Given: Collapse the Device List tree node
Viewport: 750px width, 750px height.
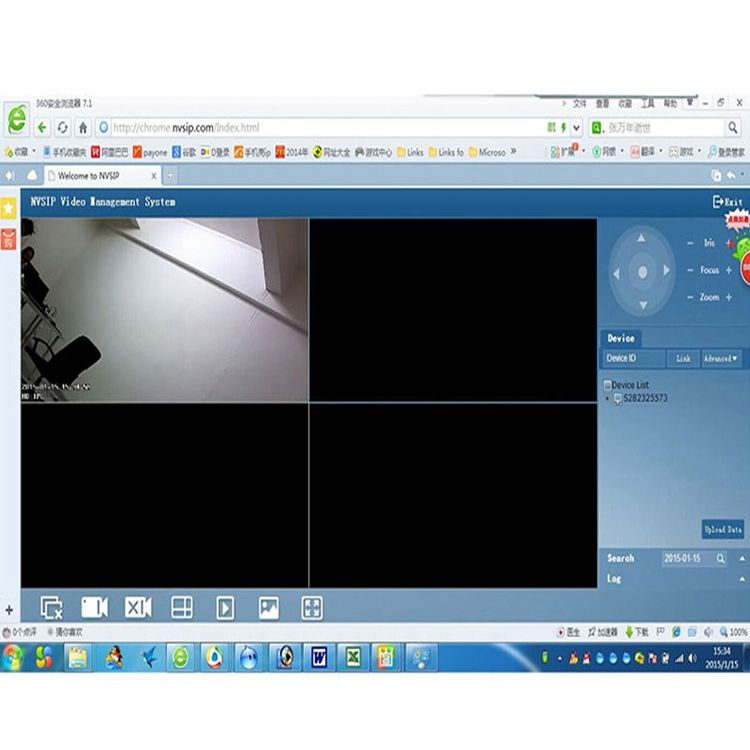Looking at the screenshot, I should (607, 385).
